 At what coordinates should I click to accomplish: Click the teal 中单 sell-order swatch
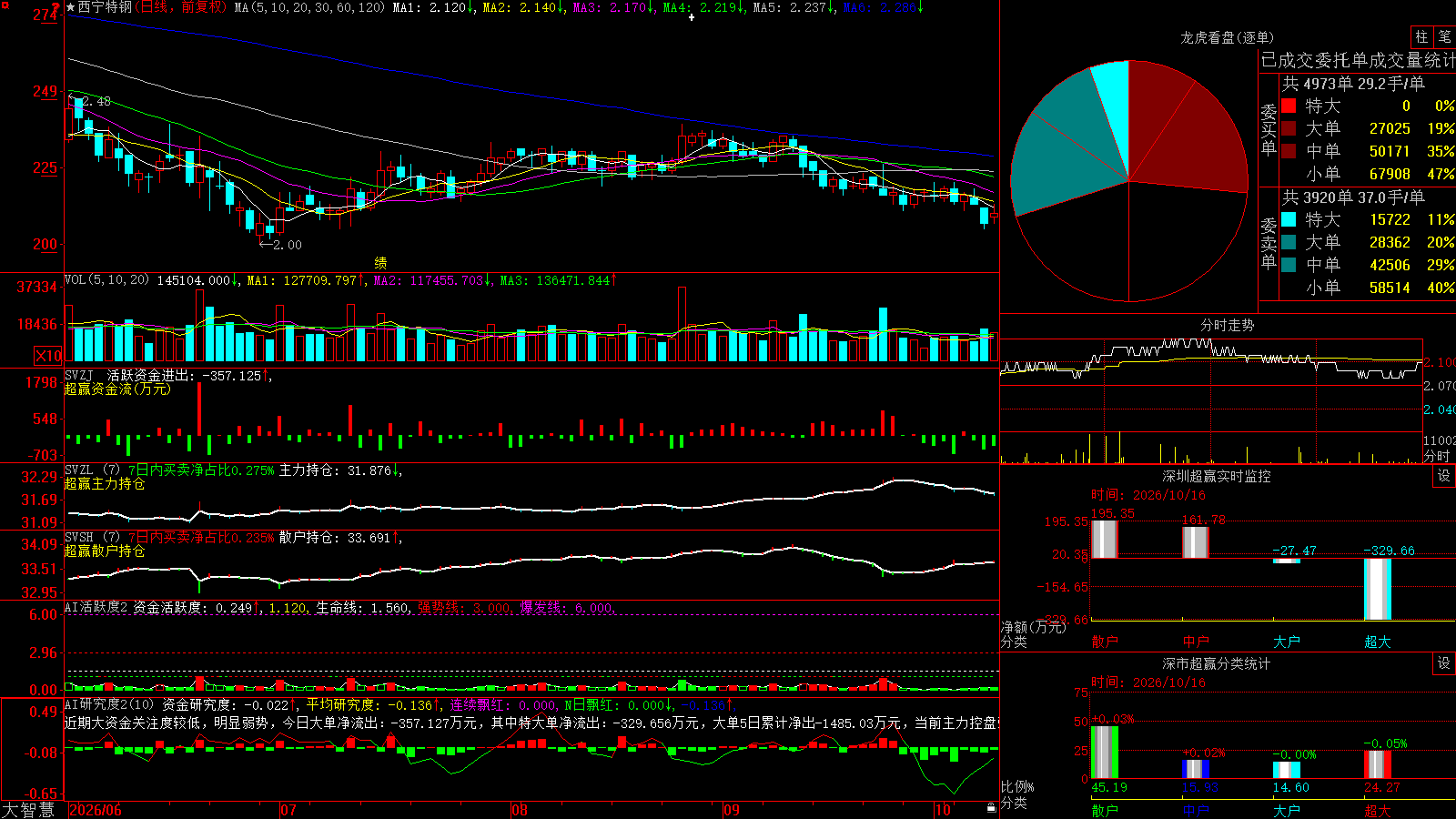pyautogui.click(x=1289, y=265)
